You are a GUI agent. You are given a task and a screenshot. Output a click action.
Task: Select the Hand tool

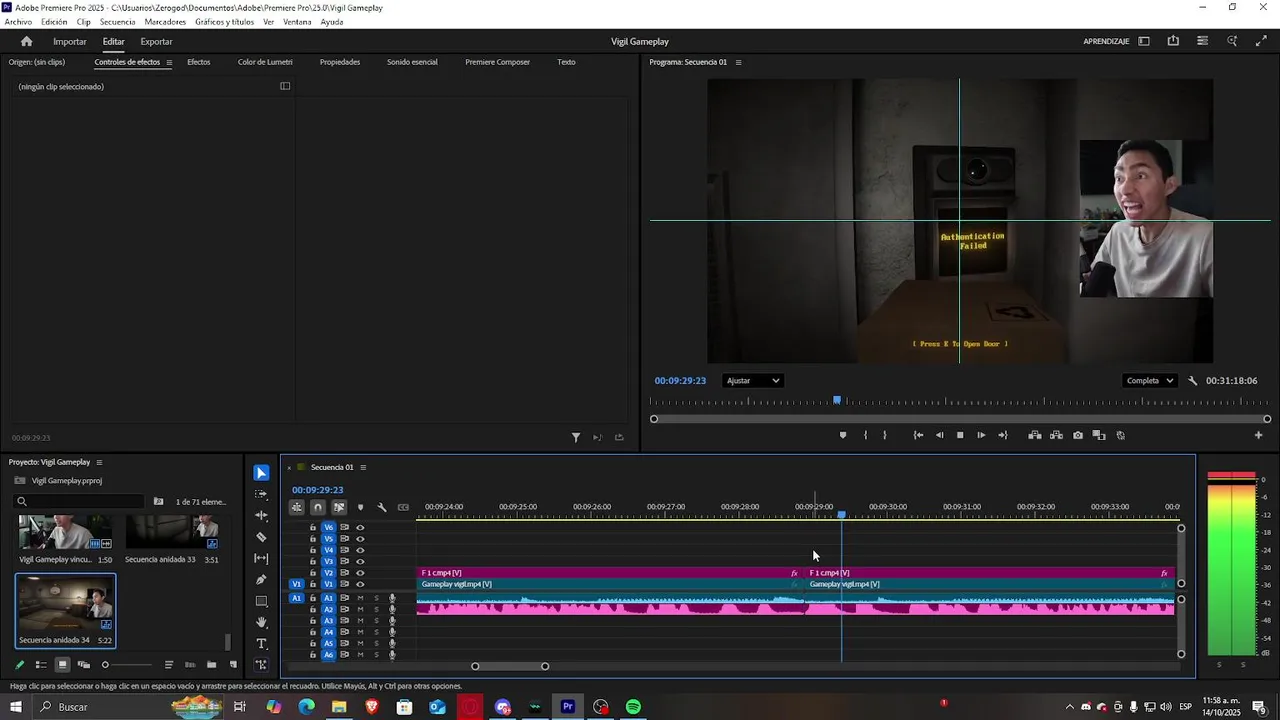(261, 623)
